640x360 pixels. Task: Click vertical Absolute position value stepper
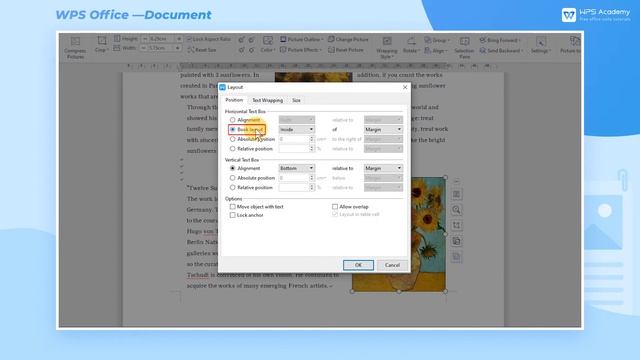pyautogui.click(x=312, y=178)
